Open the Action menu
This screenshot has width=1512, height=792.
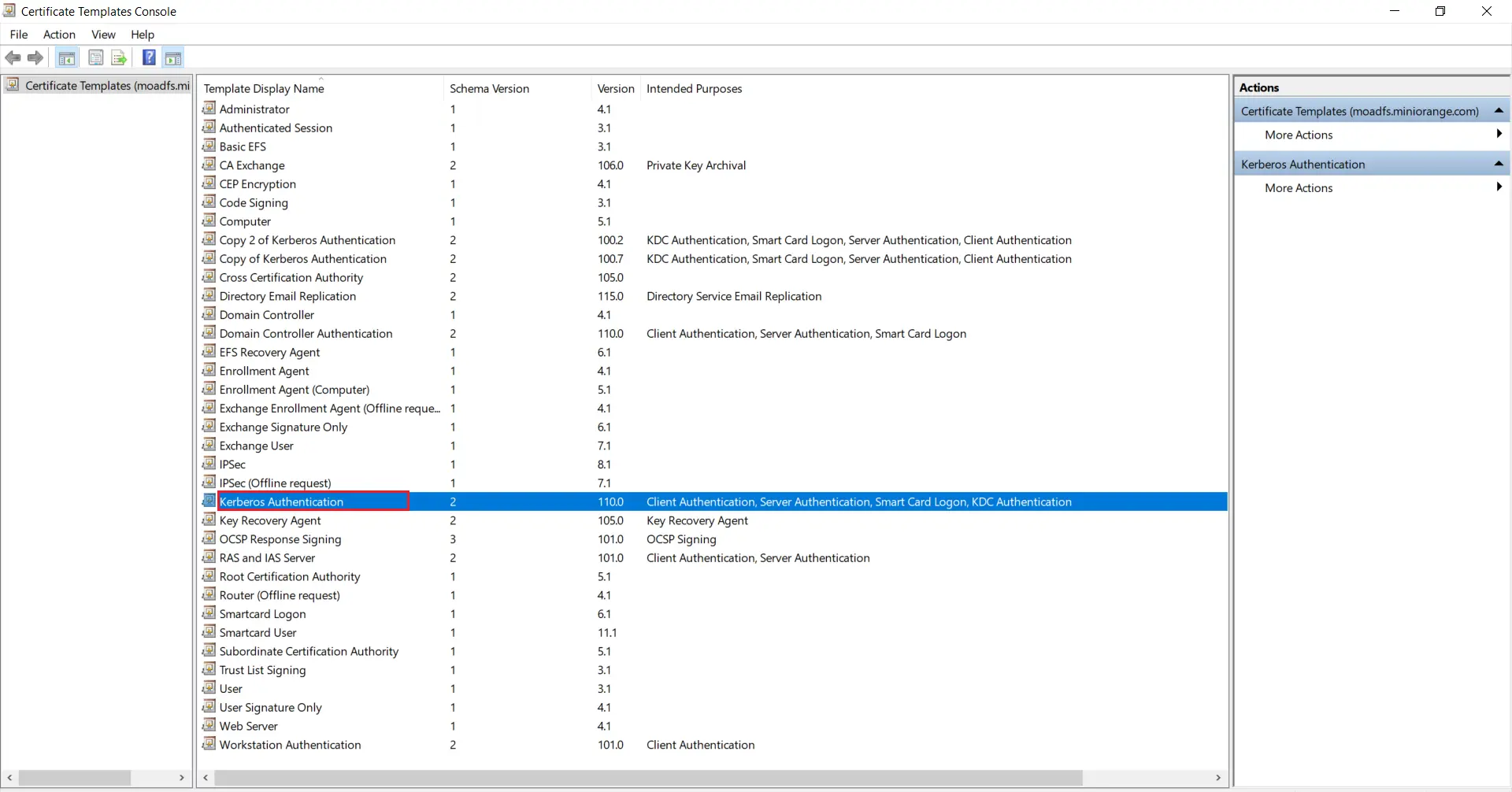[x=59, y=35]
